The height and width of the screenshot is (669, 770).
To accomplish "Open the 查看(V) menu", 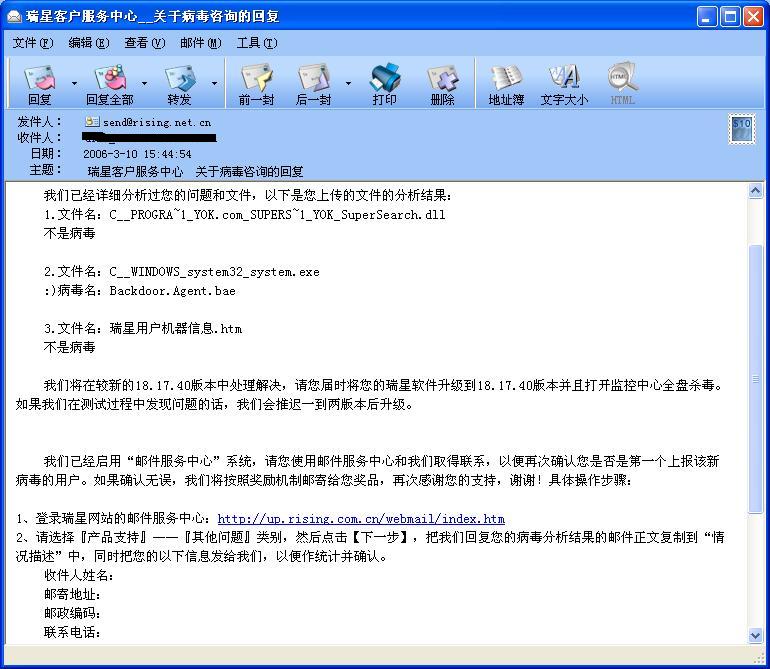I will (x=144, y=43).
